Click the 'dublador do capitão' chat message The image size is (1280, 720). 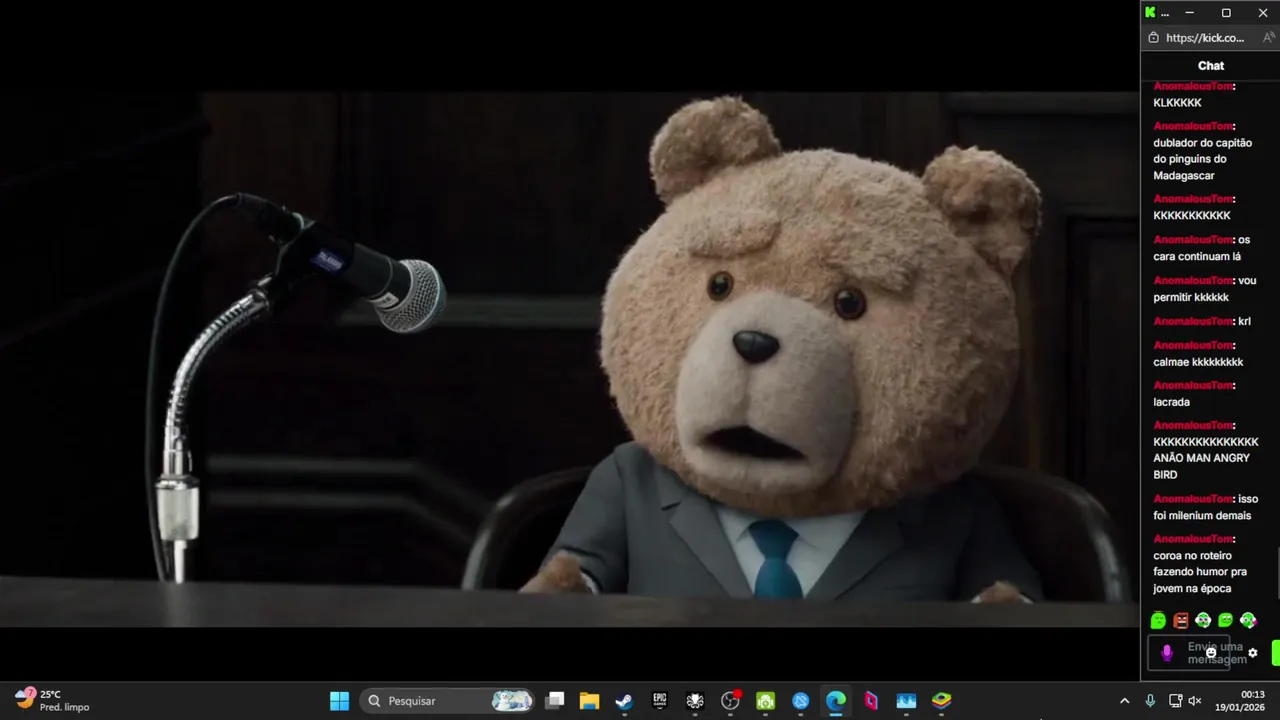coord(1202,159)
